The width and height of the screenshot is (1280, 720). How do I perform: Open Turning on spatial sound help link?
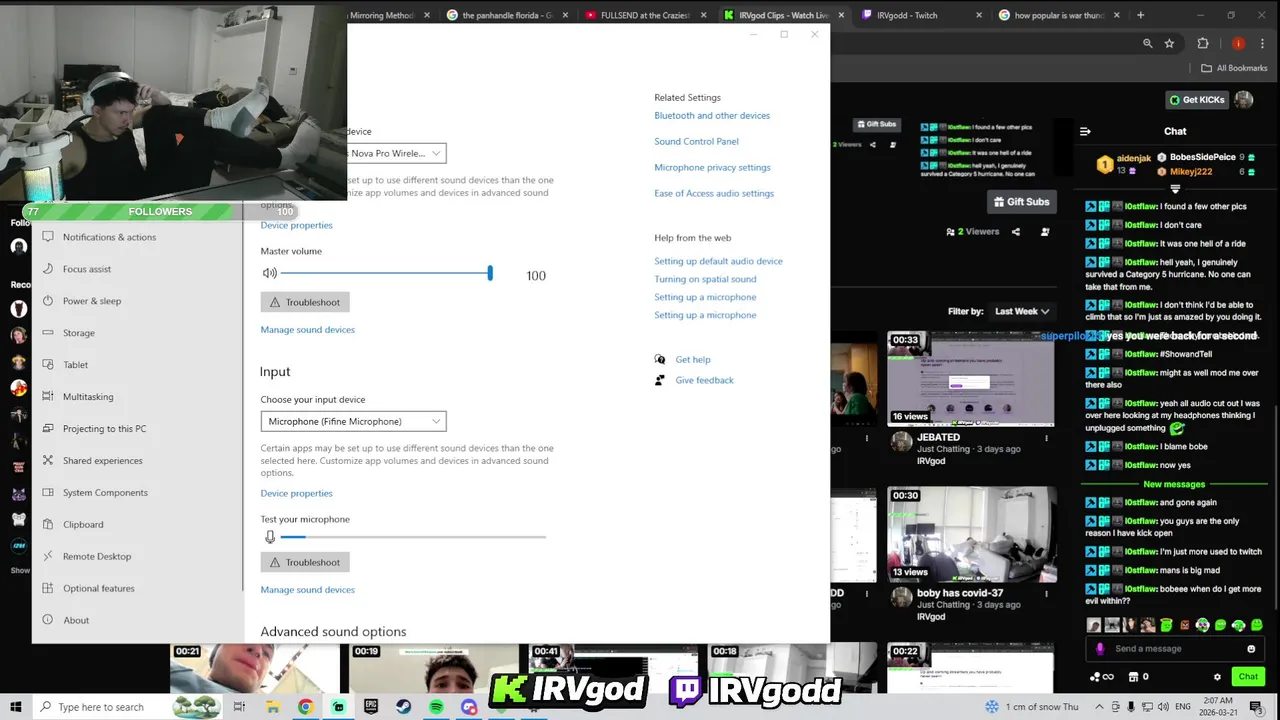coord(705,279)
